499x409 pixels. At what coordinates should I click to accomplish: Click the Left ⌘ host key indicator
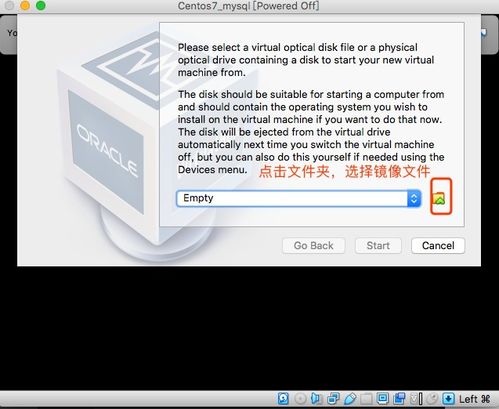475,399
